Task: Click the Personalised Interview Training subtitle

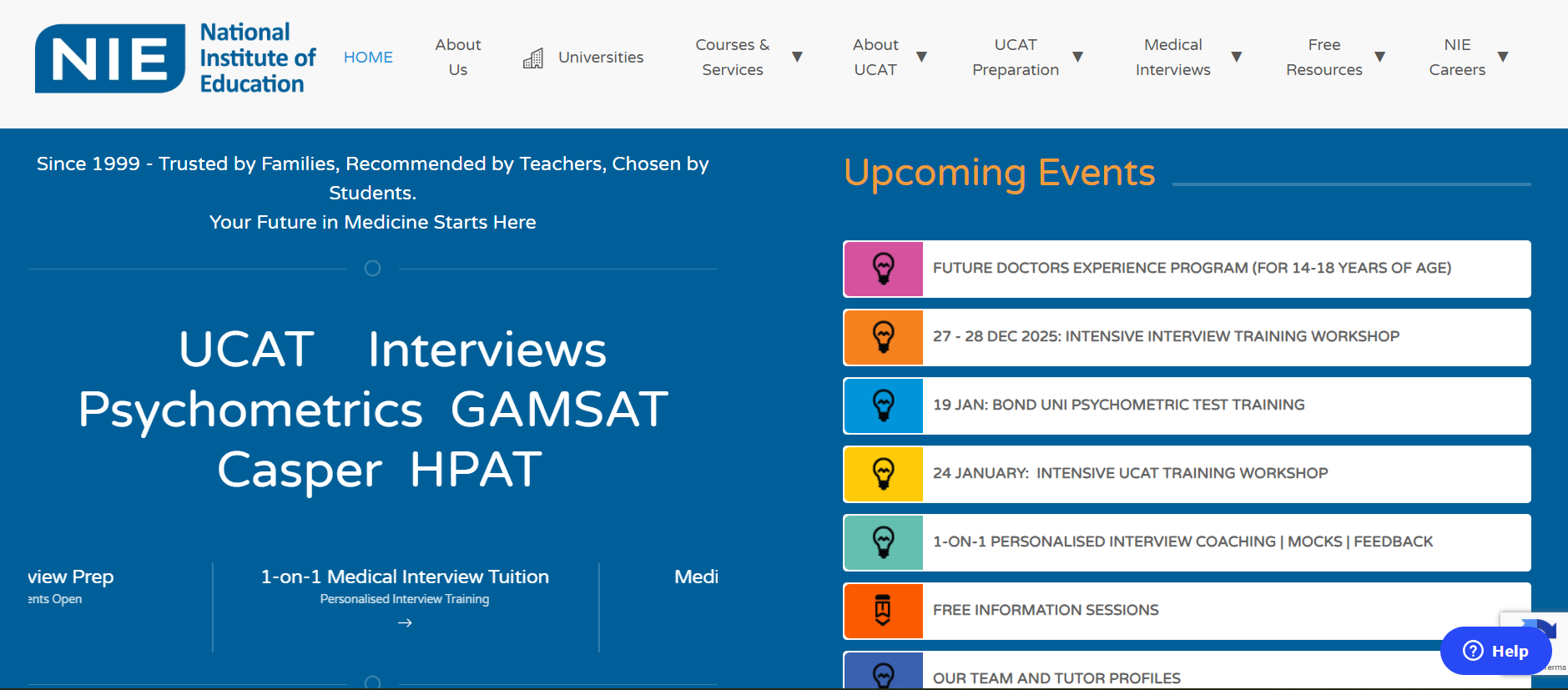Action: click(x=405, y=599)
